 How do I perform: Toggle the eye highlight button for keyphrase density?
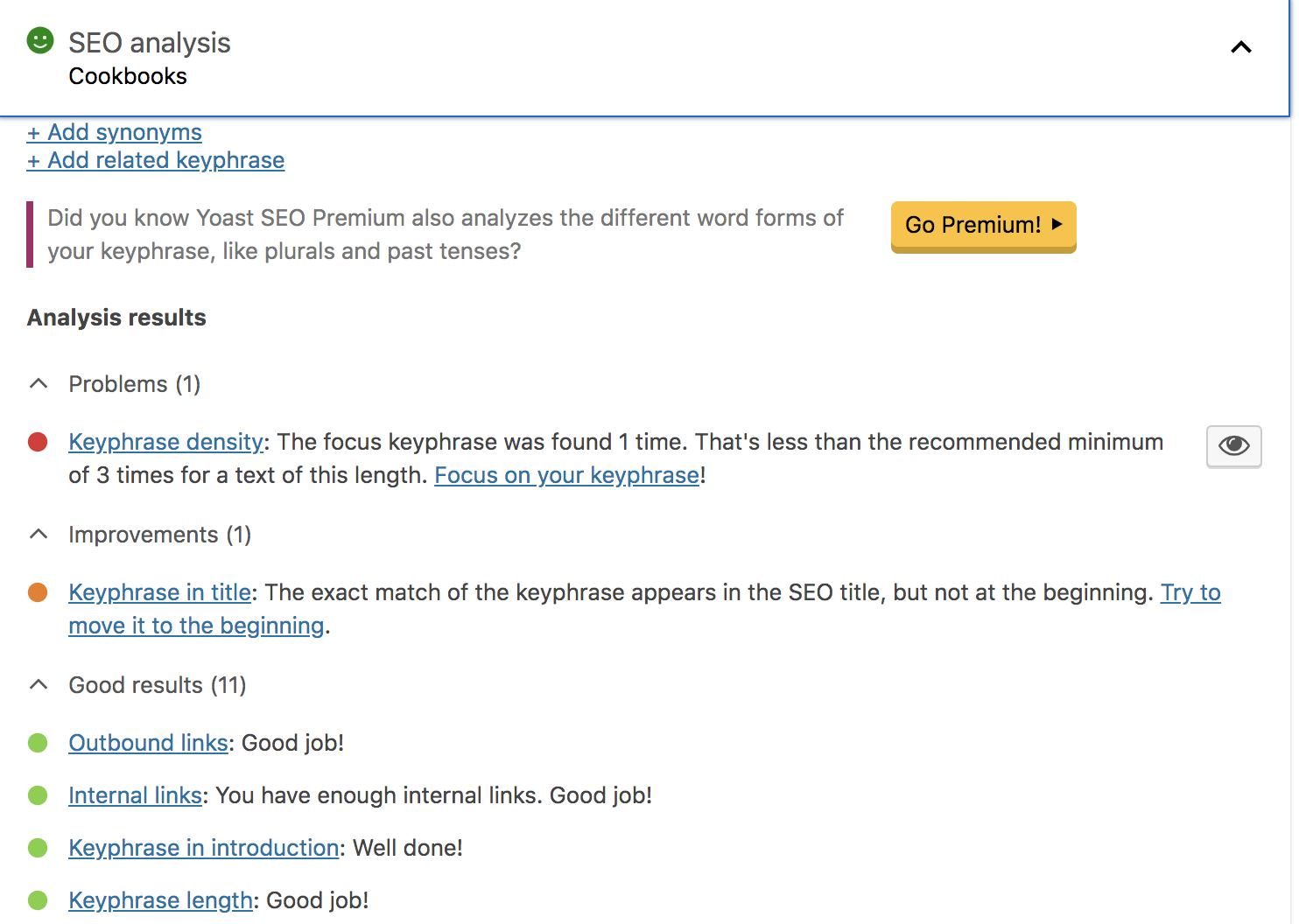tap(1233, 446)
